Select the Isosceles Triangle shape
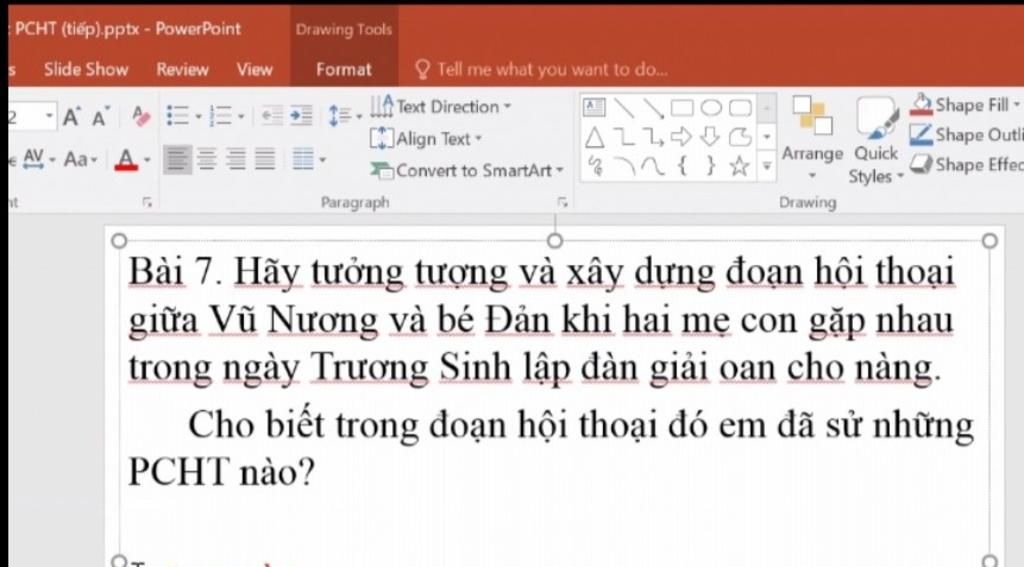1024x567 pixels. 594,137
